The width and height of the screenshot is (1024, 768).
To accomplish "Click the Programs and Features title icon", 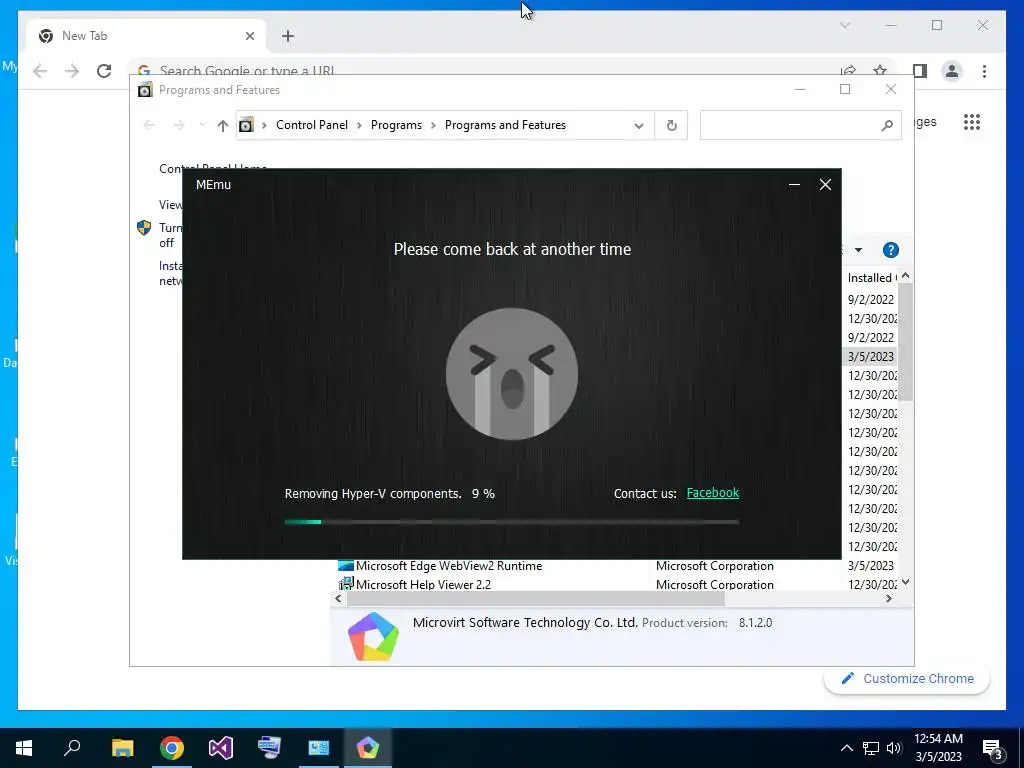I will [144, 90].
